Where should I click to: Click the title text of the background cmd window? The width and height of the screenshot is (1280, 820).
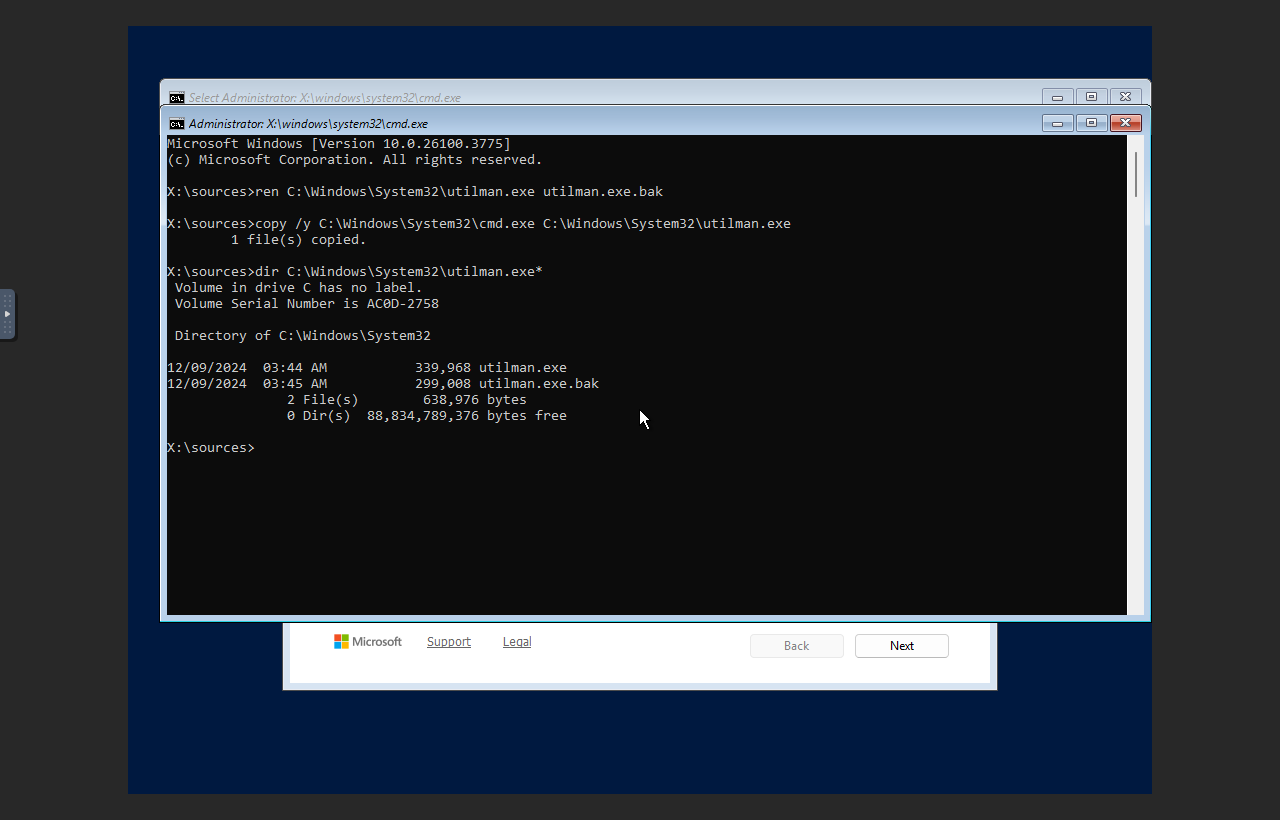coord(325,98)
